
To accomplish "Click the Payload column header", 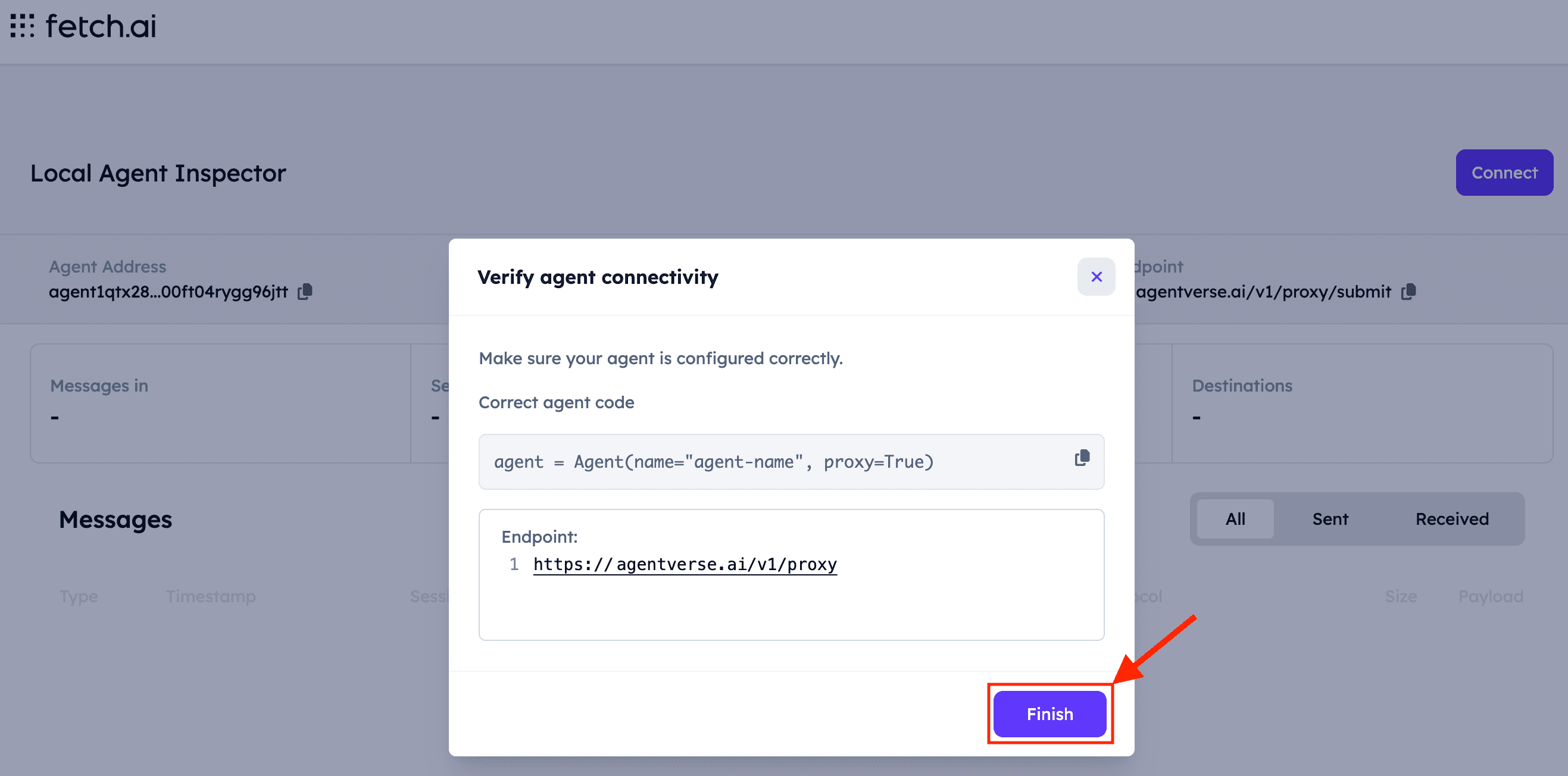I will point(1490,596).
